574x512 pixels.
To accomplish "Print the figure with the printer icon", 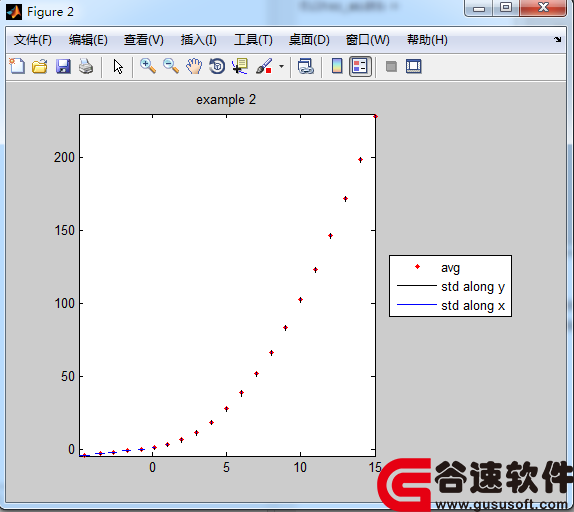I will [86, 67].
